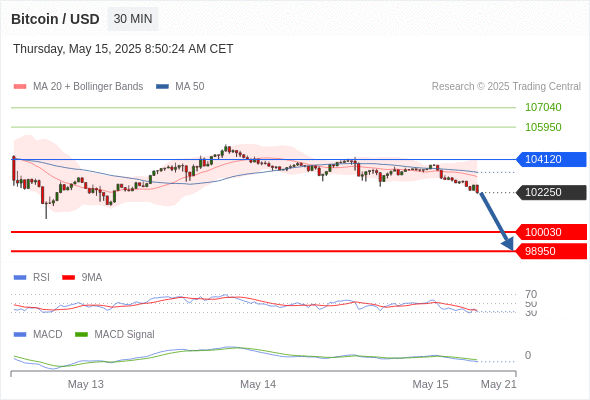Click the 30 MIN timeframe badge
590x400 pixels.
tap(133, 19)
